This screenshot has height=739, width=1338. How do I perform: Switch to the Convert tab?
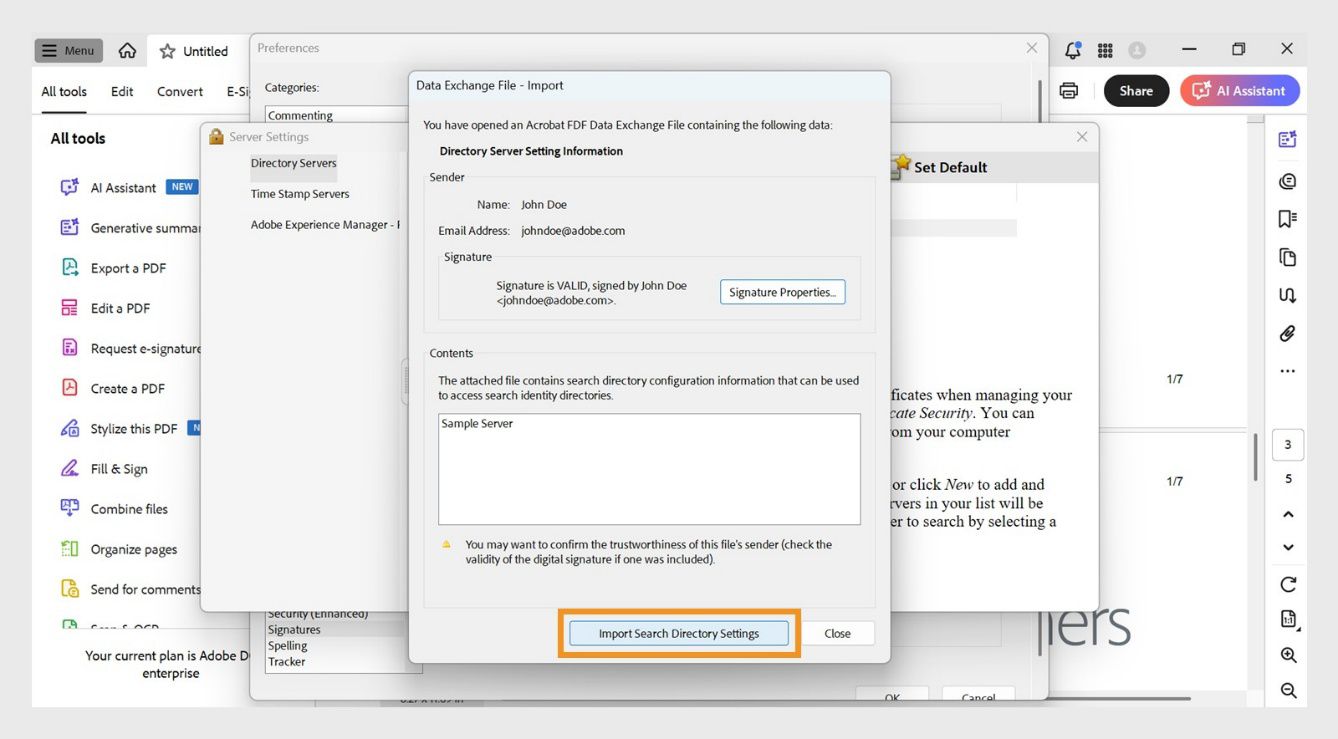(x=179, y=90)
